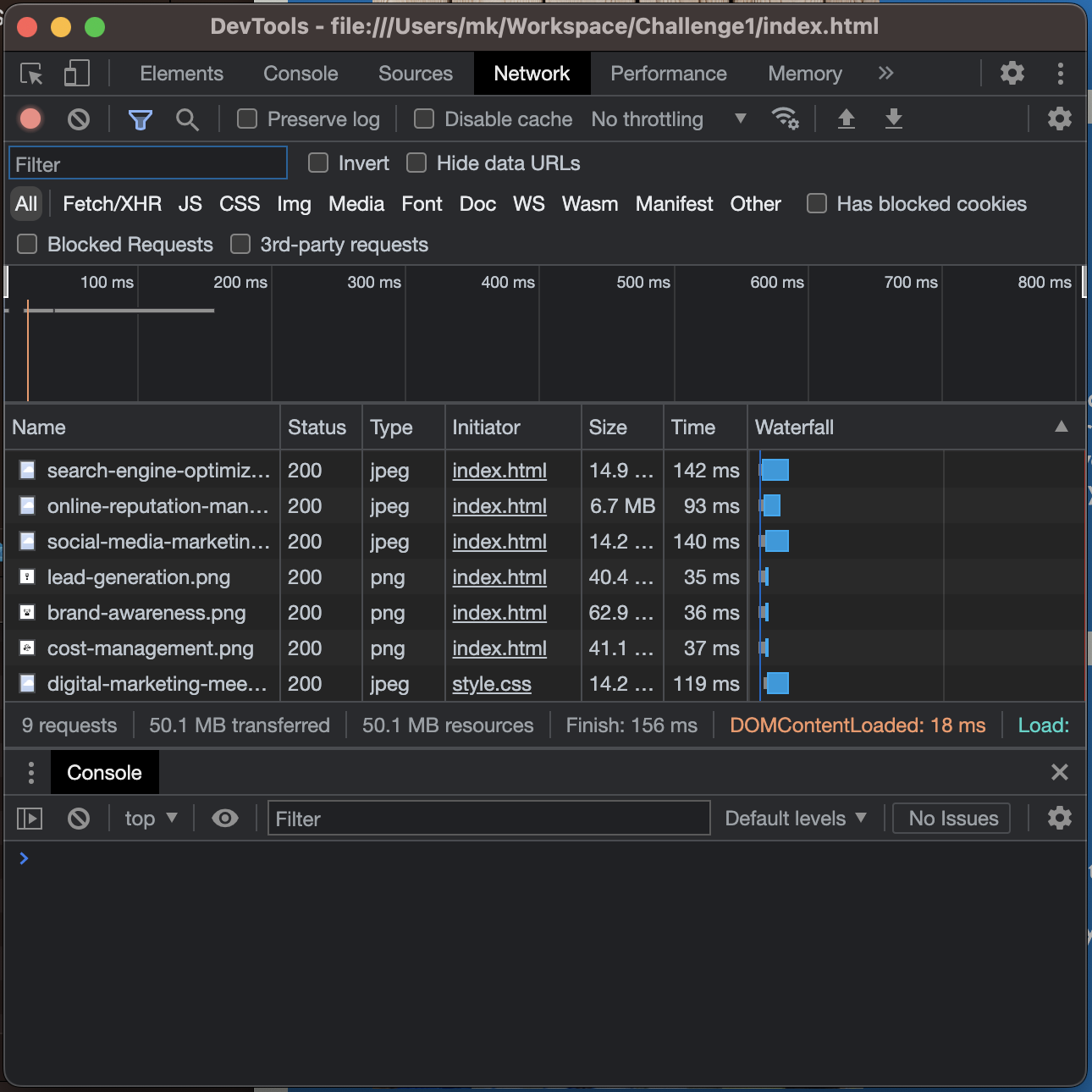Screen dimensions: 1092x1092
Task: Toggle the device toolbar icon
Action: [77, 74]
